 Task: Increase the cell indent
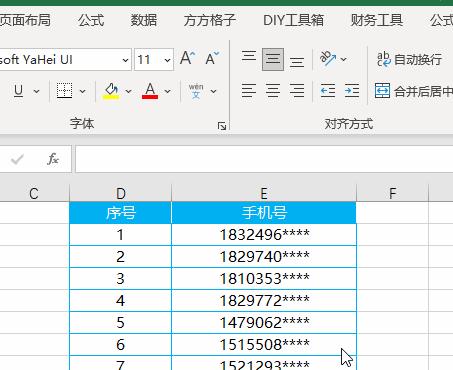(352, 90)
